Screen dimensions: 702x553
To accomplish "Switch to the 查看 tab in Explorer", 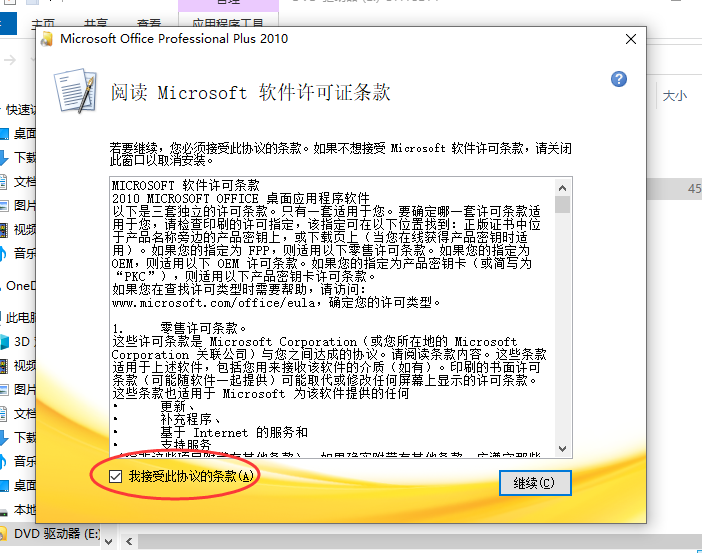I will (149, 23).
